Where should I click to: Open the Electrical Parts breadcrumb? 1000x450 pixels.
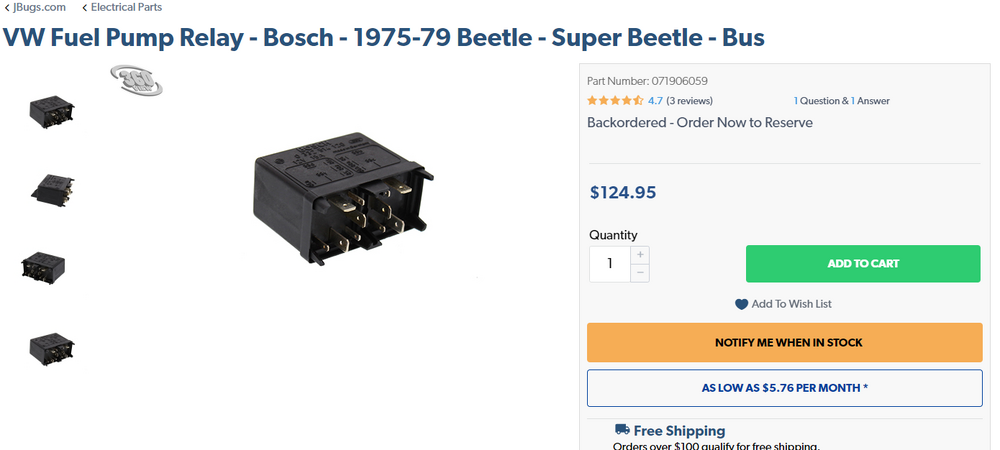[126, 8]
